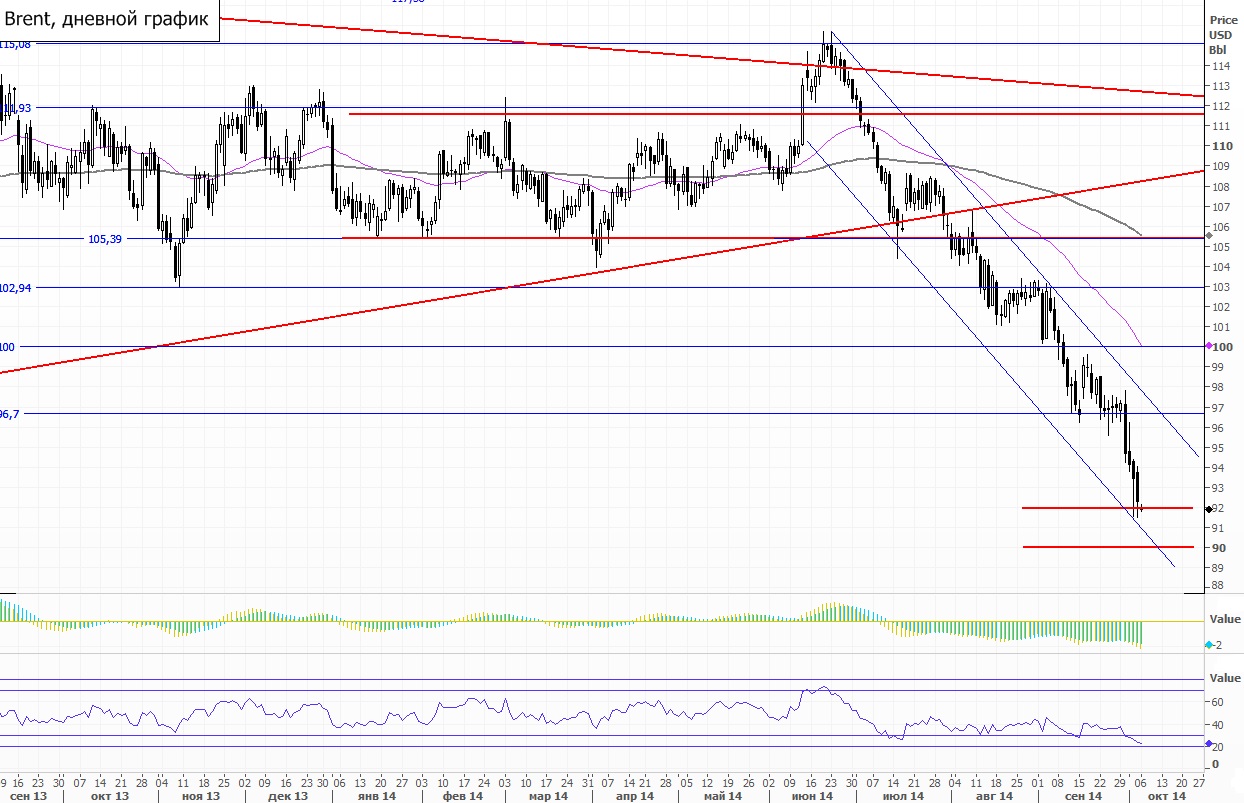Click 'мар 14' month label on axis

pyautogui.click(x=547, y=796)
